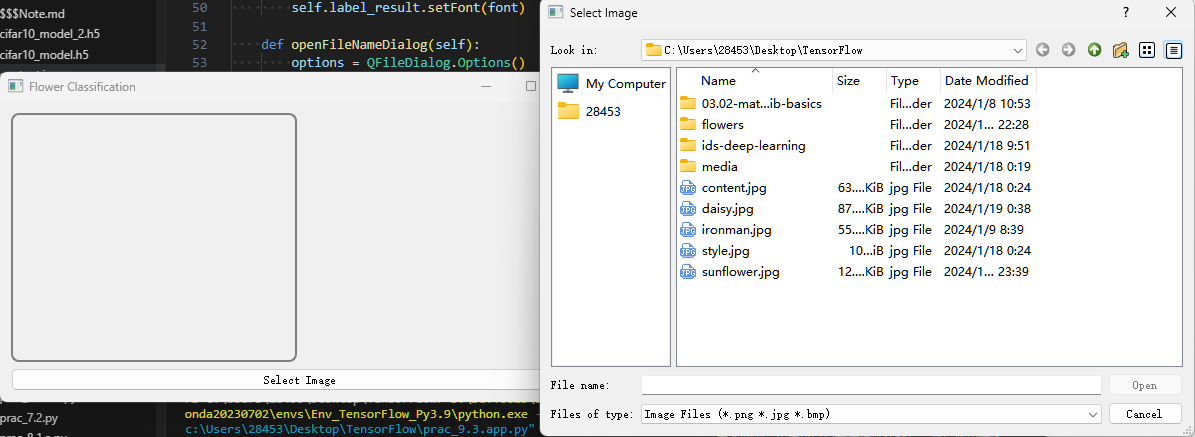
Task: Select sunflower.jpg file
Action: coord(740,272)
